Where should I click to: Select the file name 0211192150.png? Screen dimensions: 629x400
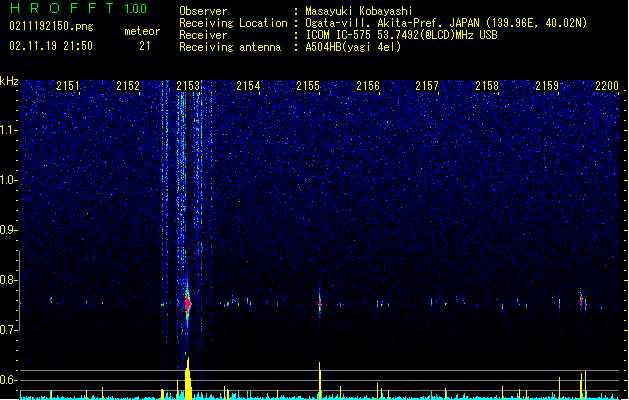click(51, 26)
